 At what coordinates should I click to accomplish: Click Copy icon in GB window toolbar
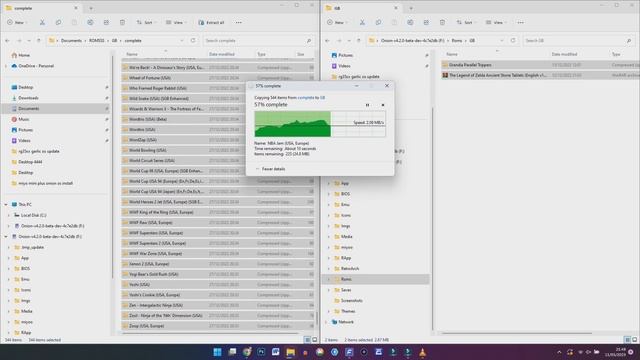(x=378, y=22)
